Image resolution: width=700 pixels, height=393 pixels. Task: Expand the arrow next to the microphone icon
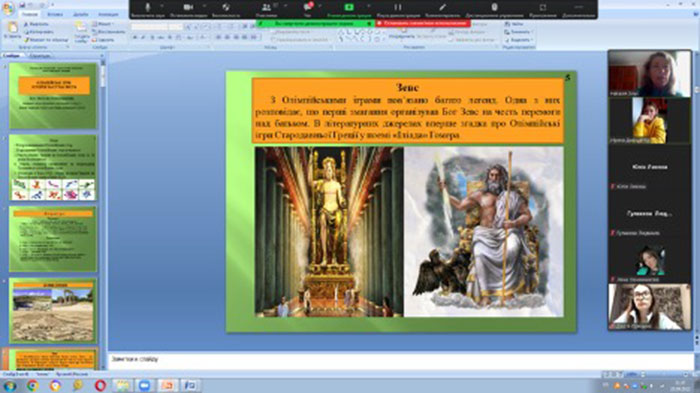(x=162, y=6)
